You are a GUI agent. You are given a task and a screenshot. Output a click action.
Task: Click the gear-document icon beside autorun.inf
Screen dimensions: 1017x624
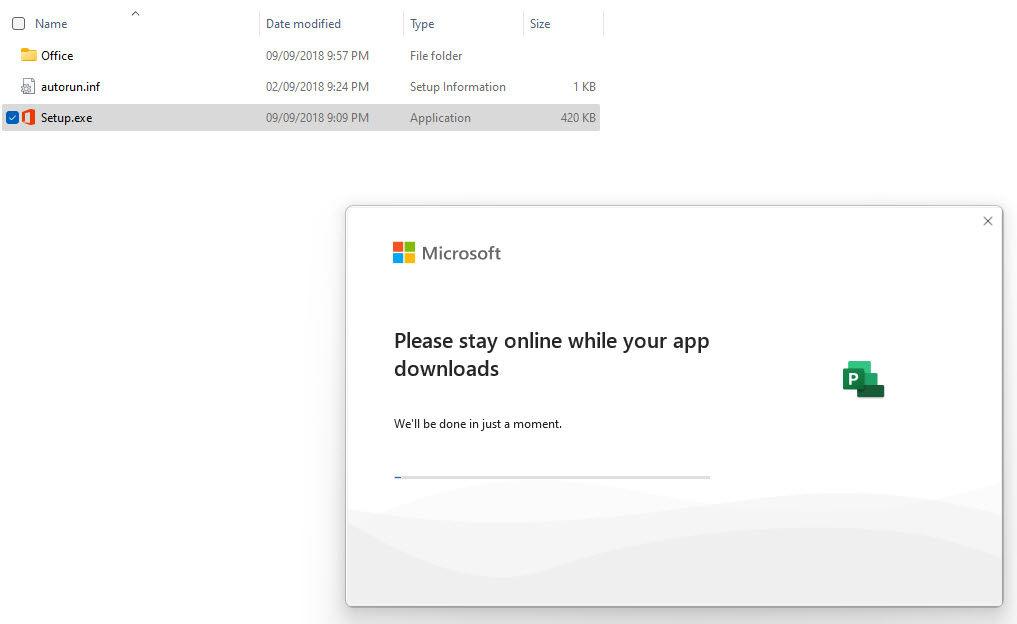pyautogui.click(x=26, y=86)
